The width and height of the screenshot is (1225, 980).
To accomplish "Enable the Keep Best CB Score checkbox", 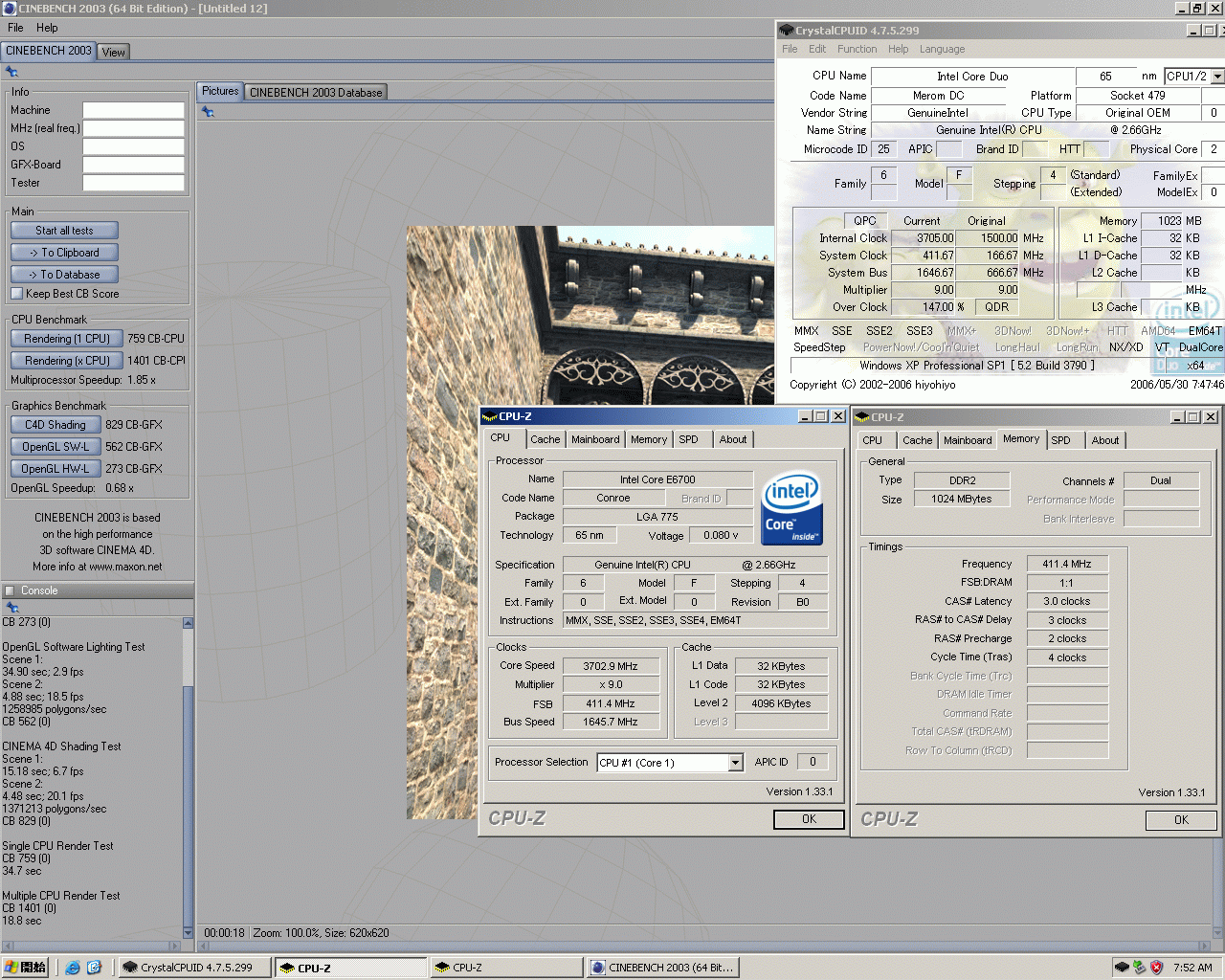I will (16, 294).
